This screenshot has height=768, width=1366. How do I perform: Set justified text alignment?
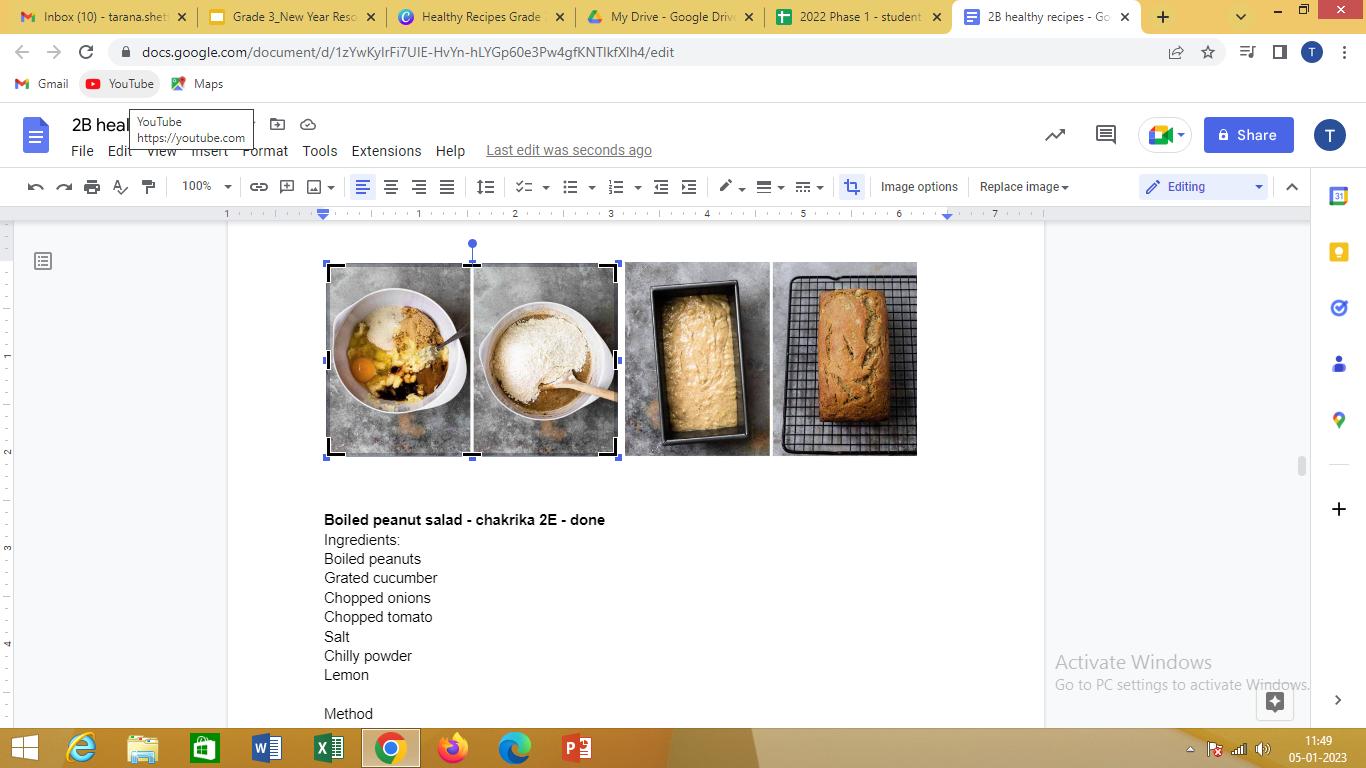(447, 187)
